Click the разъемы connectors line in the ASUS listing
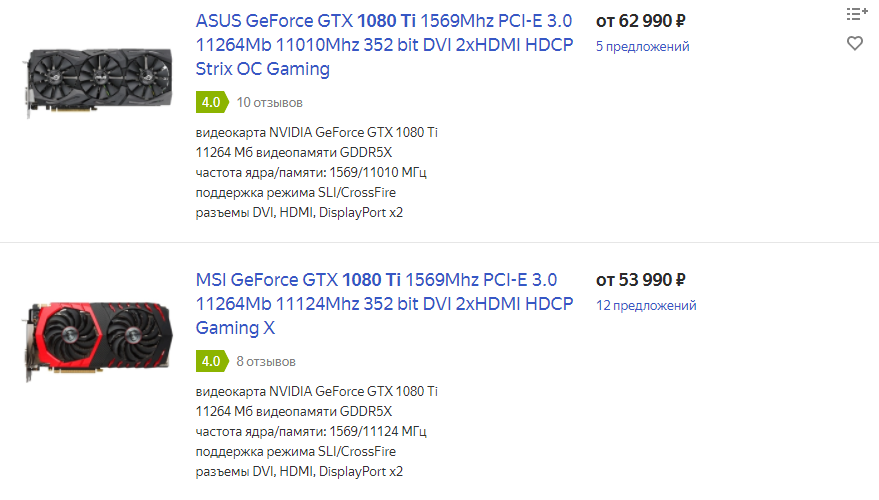Viewport: 879px width, 500px height. click(x=299, y=213)
